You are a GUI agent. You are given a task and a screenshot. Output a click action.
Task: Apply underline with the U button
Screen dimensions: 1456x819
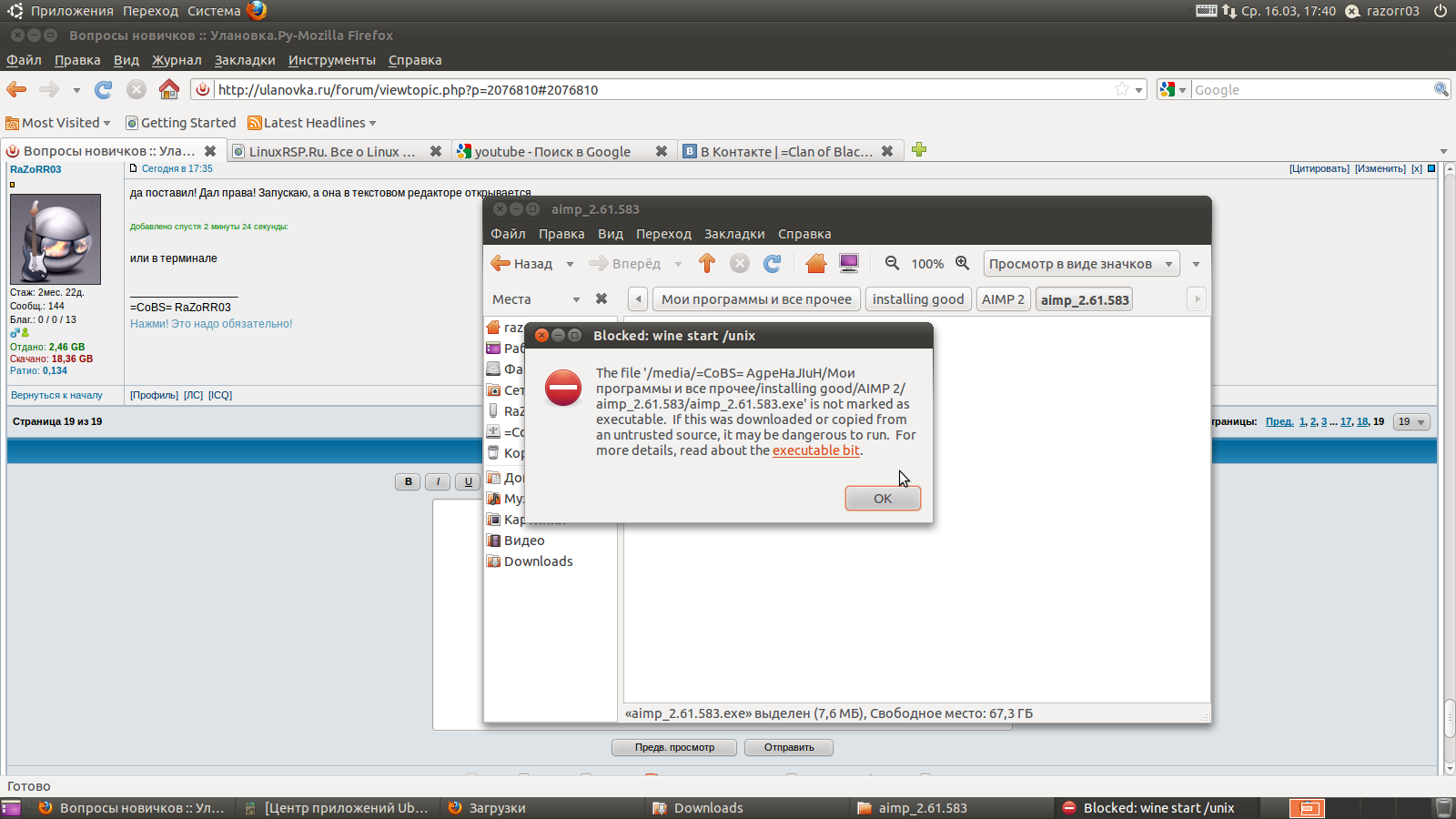pos(468,482)
